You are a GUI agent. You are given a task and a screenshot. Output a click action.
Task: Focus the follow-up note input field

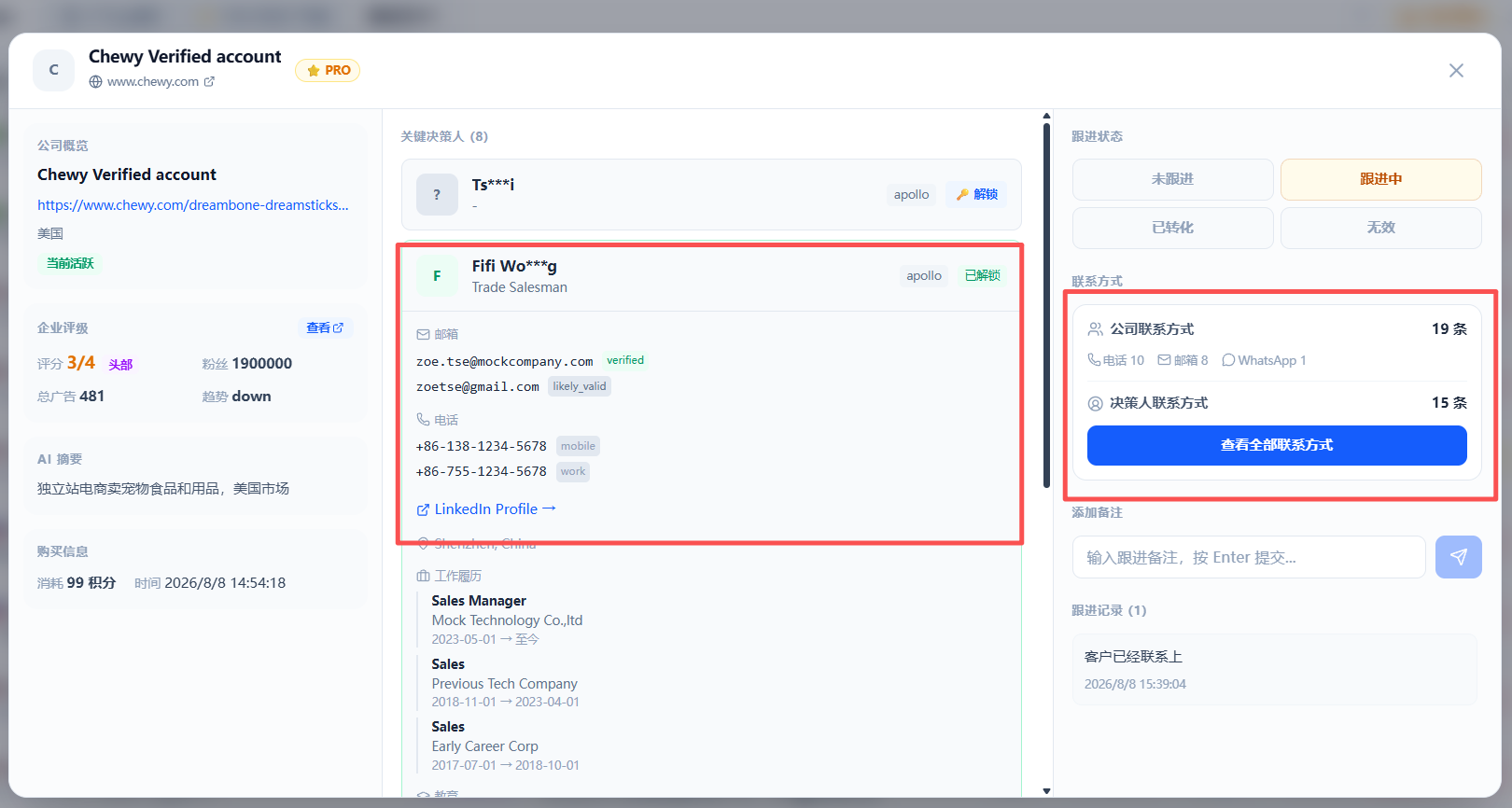point(1249,557)
